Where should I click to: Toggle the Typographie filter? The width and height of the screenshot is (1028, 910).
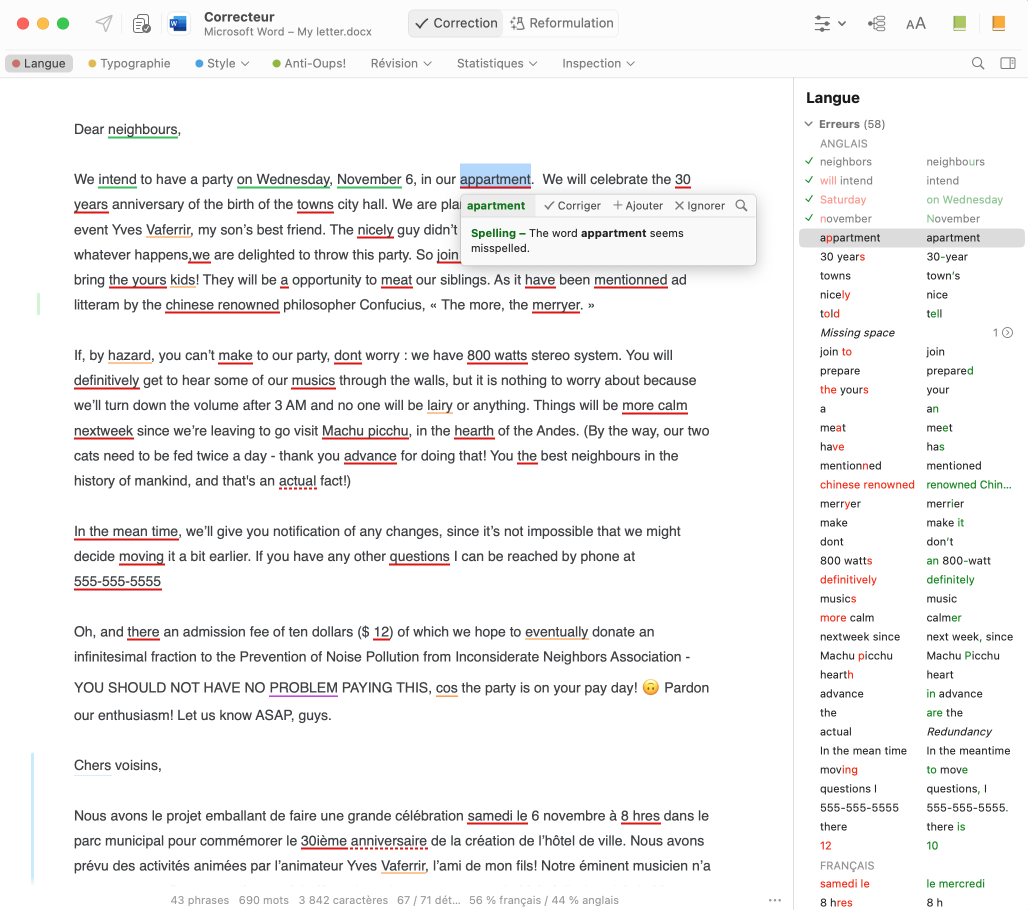click(129, 63)
